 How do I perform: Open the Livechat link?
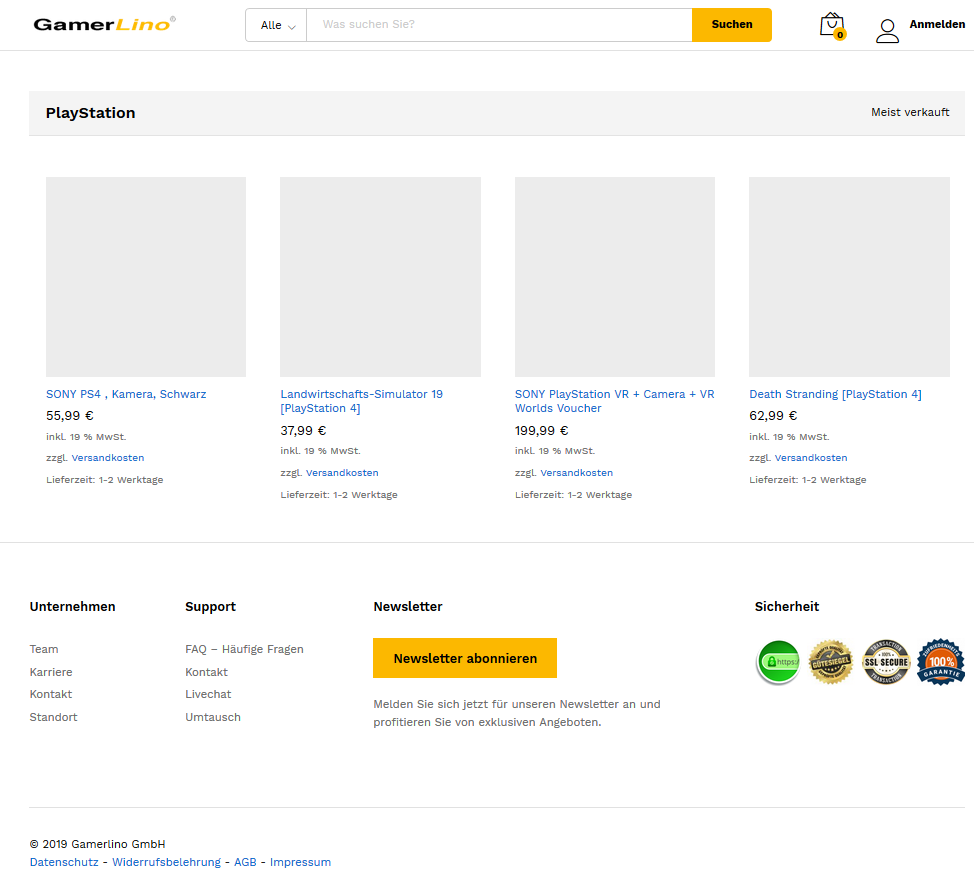(208, 694)
